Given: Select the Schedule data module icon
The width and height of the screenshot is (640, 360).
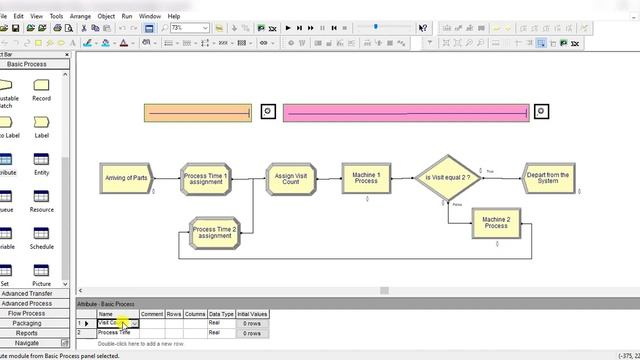Looking at the screenshot, I should pyautogui.click(x=41, y=233).
